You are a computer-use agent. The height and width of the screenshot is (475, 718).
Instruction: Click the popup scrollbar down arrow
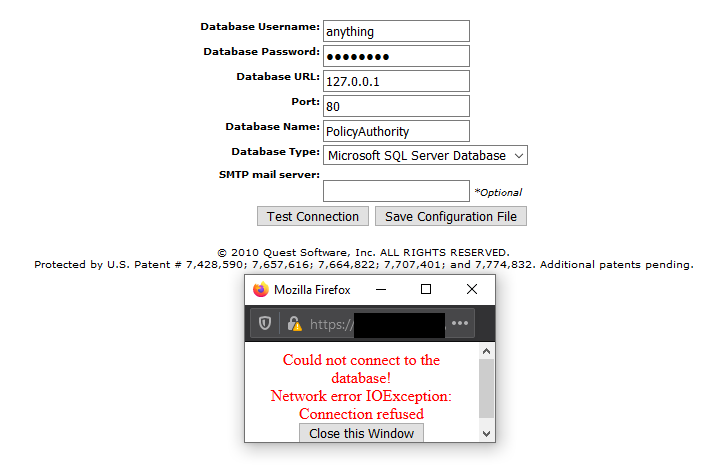pyautogui.click(x=486, y=433)
